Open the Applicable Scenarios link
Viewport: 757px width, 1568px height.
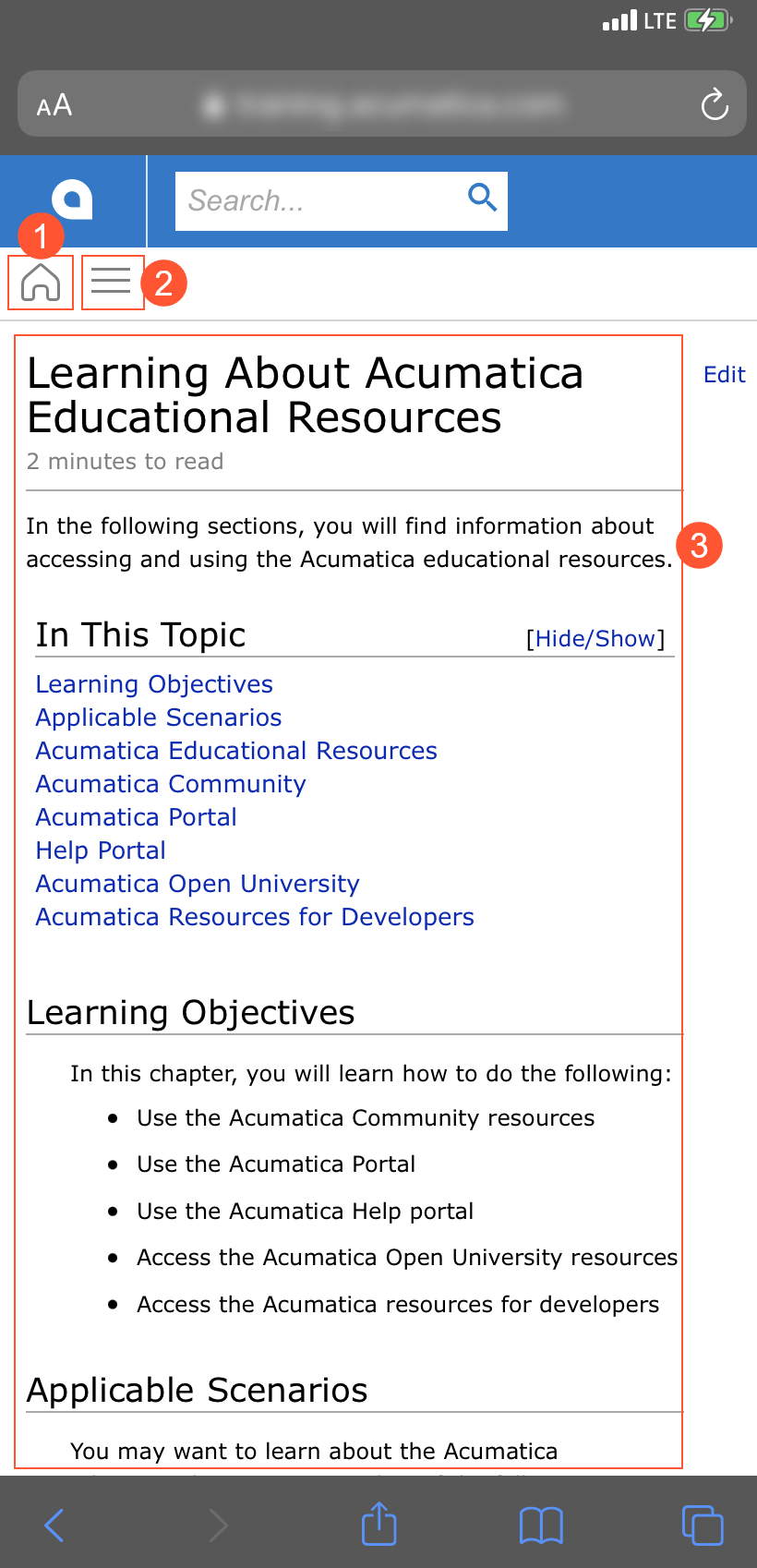pyautogui.click(x=159, y=718)
